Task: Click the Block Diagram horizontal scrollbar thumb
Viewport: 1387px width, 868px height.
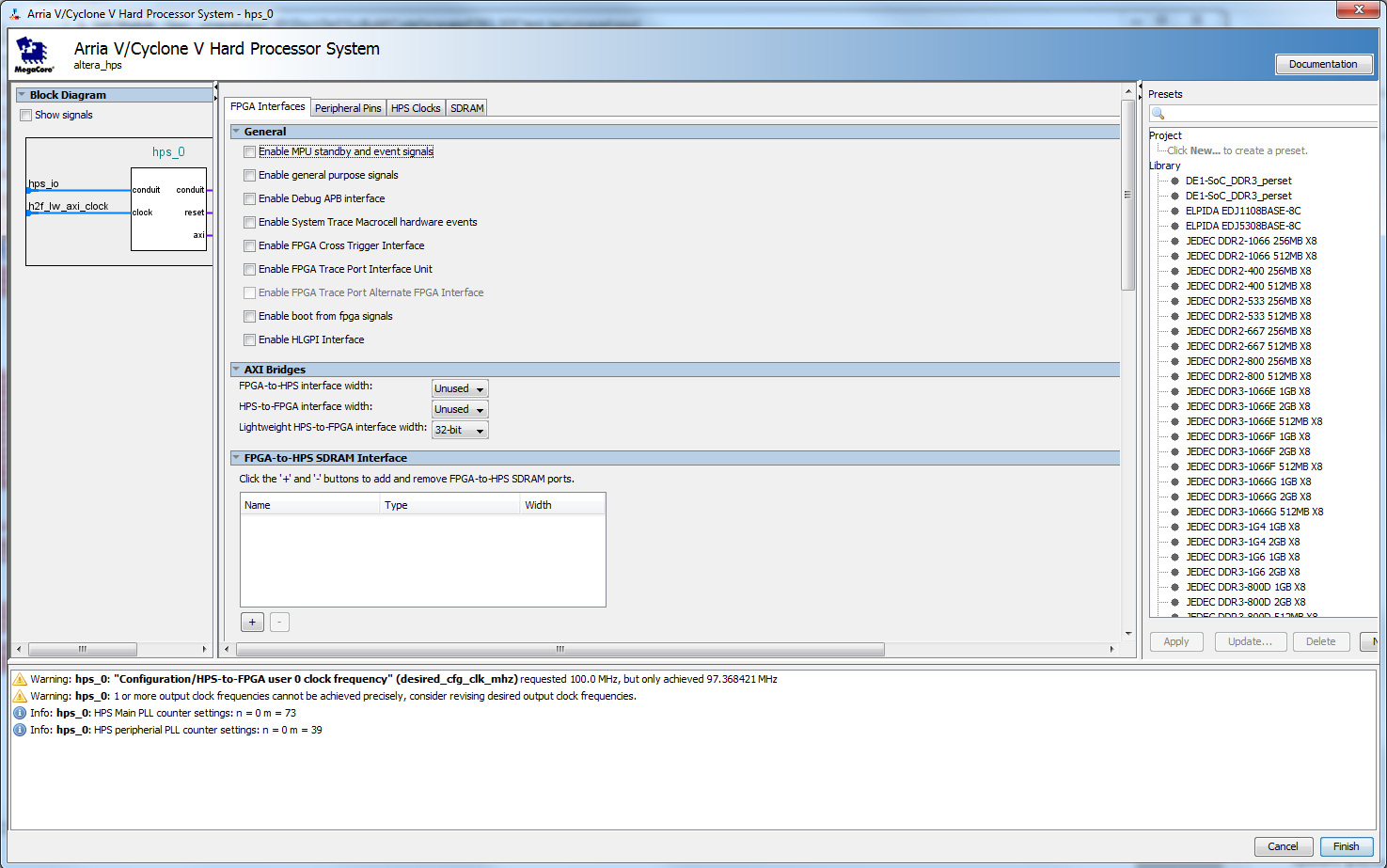Action: click(83, 649)
